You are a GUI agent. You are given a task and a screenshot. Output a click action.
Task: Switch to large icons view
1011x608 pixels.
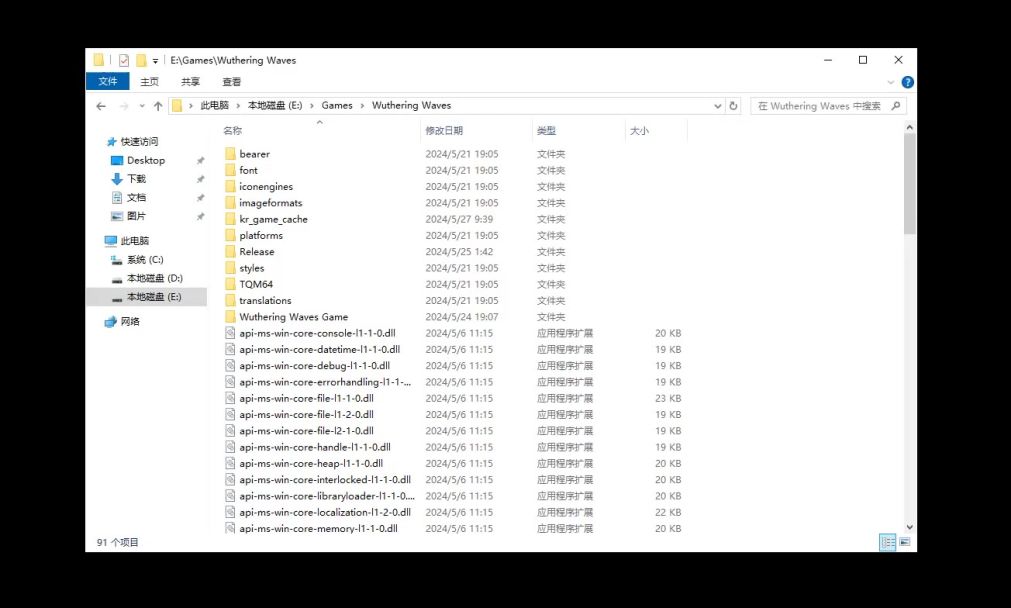tap(905, 542)
